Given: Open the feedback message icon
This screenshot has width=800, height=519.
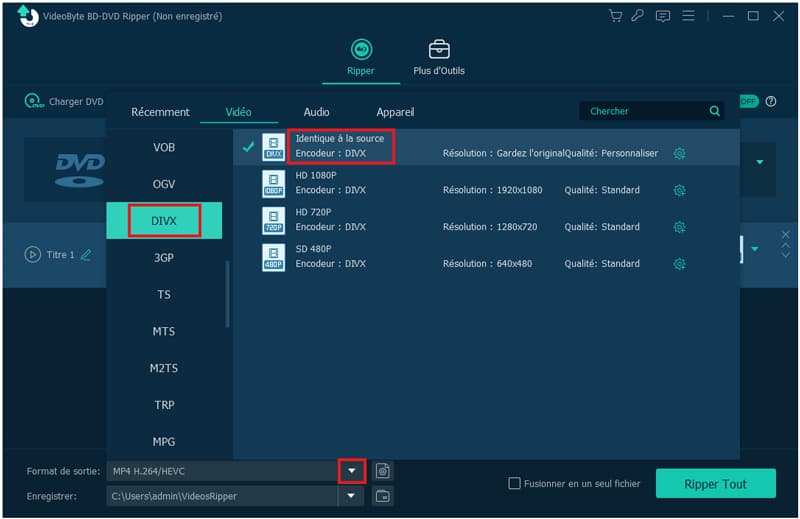Looking at the screenshot, I should tap(662, 16).
